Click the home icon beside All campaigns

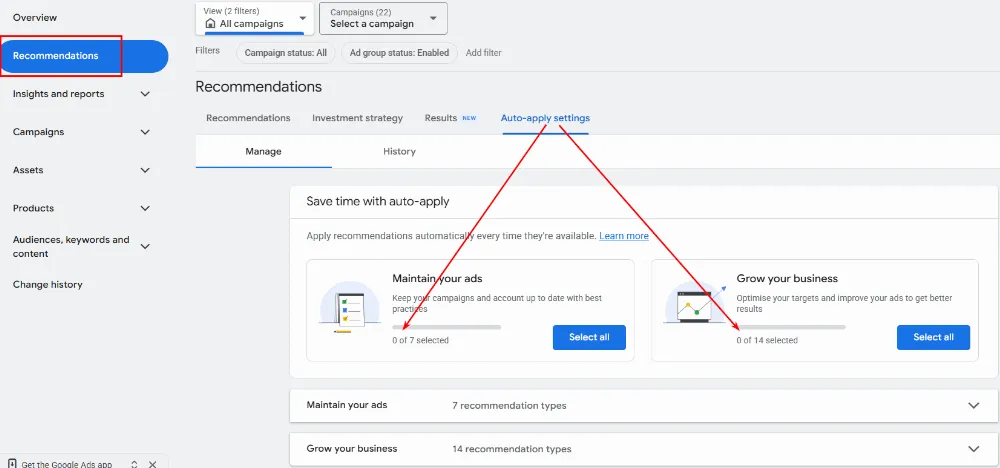210,24
